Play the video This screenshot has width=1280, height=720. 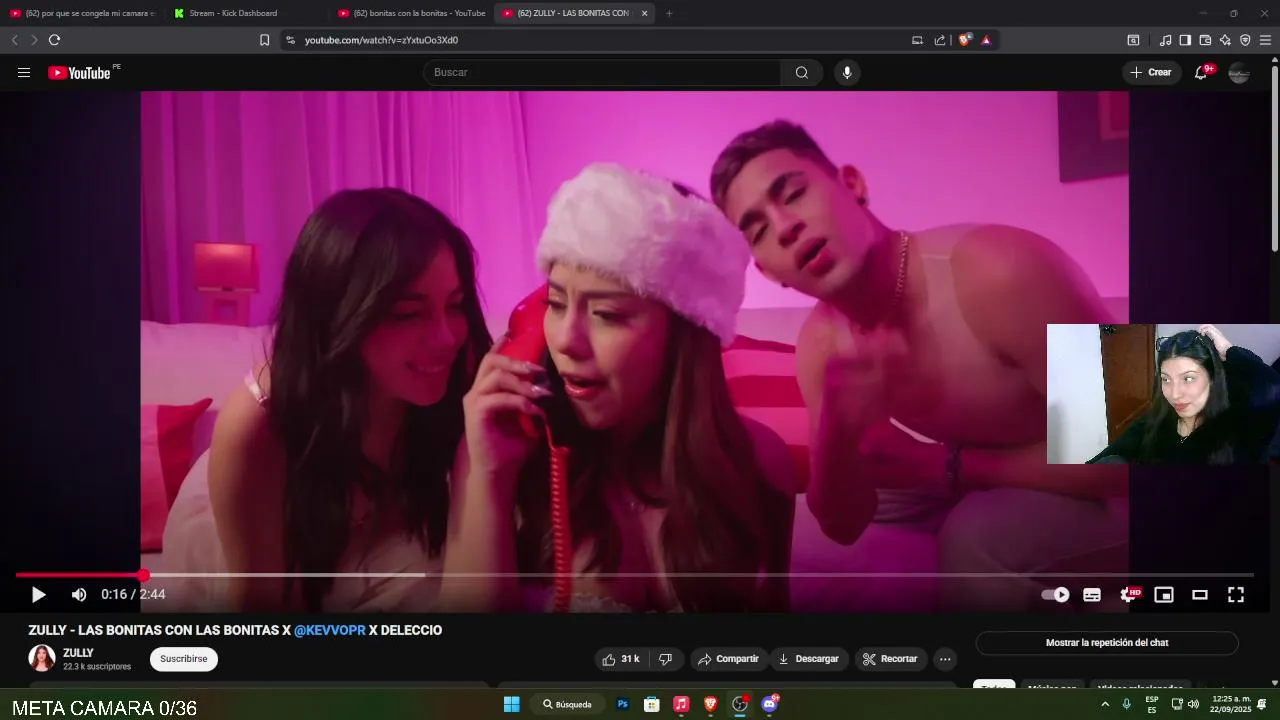point(38,595)
